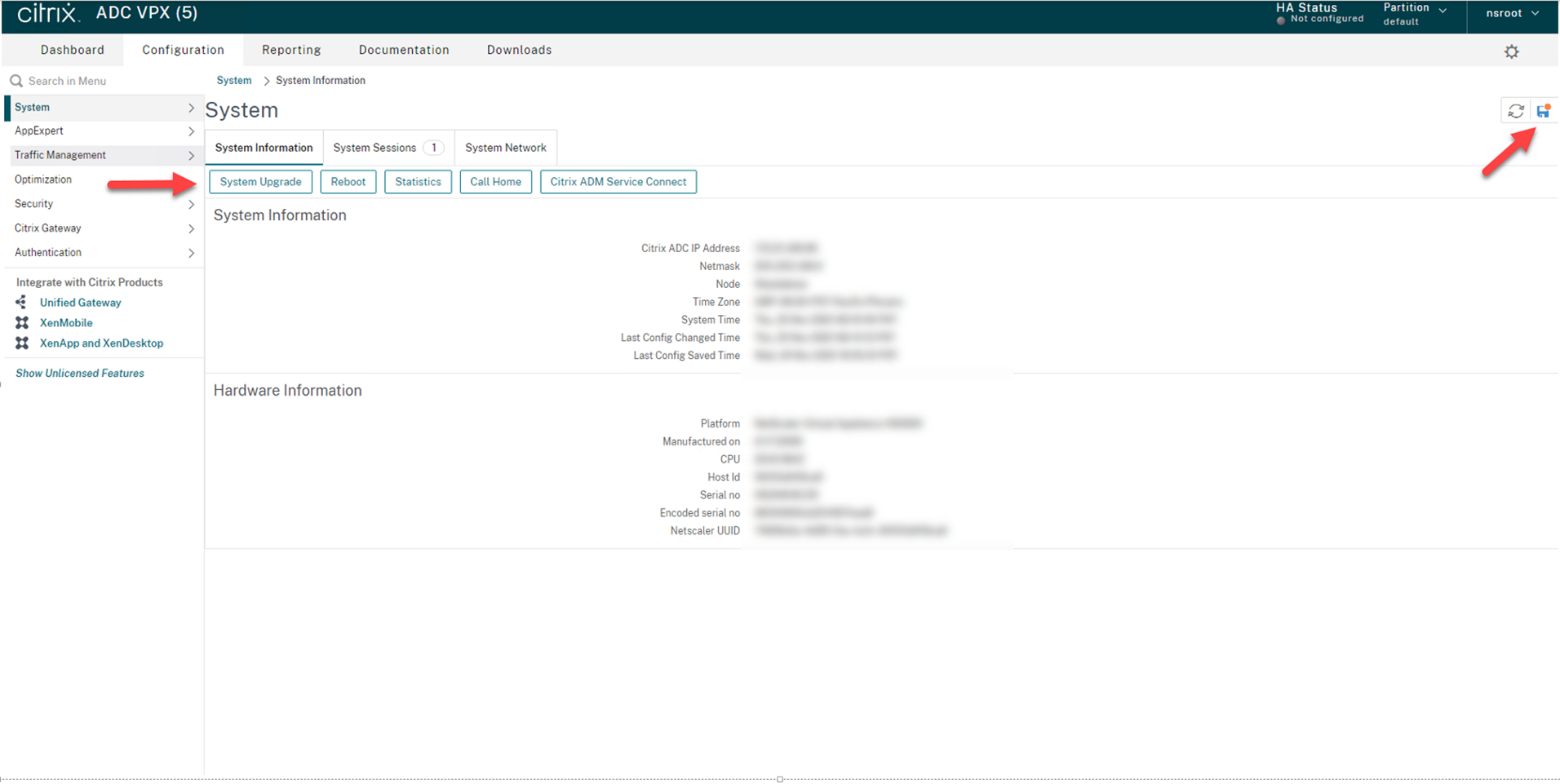1560x784 pixels.
Task: Click the Statistics button
Action: pyautogui.click(x=418, y=182)
